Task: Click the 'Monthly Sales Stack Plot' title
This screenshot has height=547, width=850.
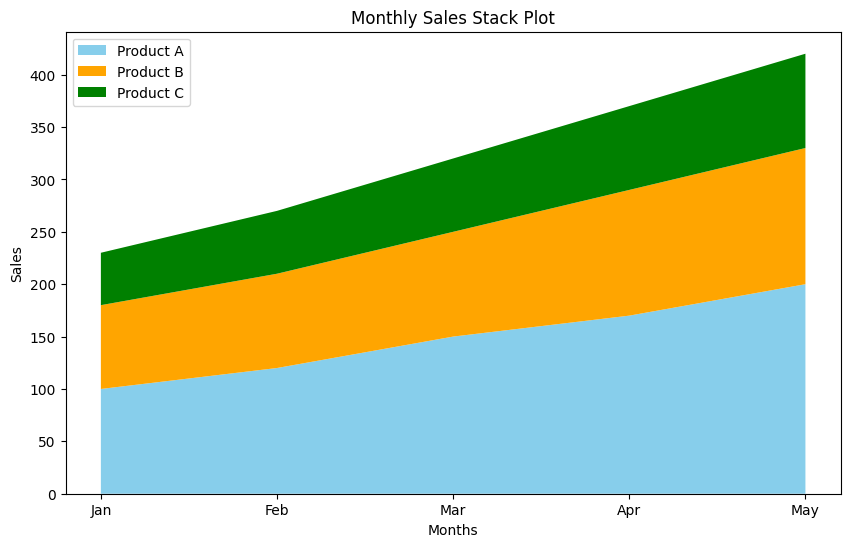Action: click(x=453, y=17)
